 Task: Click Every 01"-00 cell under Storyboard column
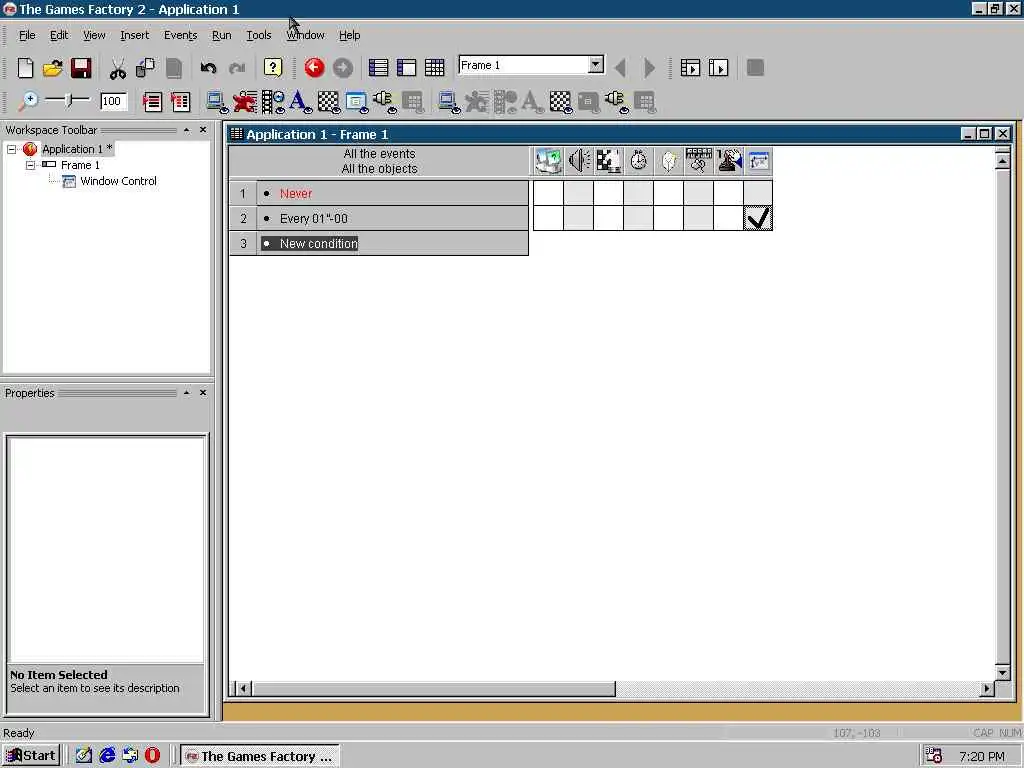609,218
